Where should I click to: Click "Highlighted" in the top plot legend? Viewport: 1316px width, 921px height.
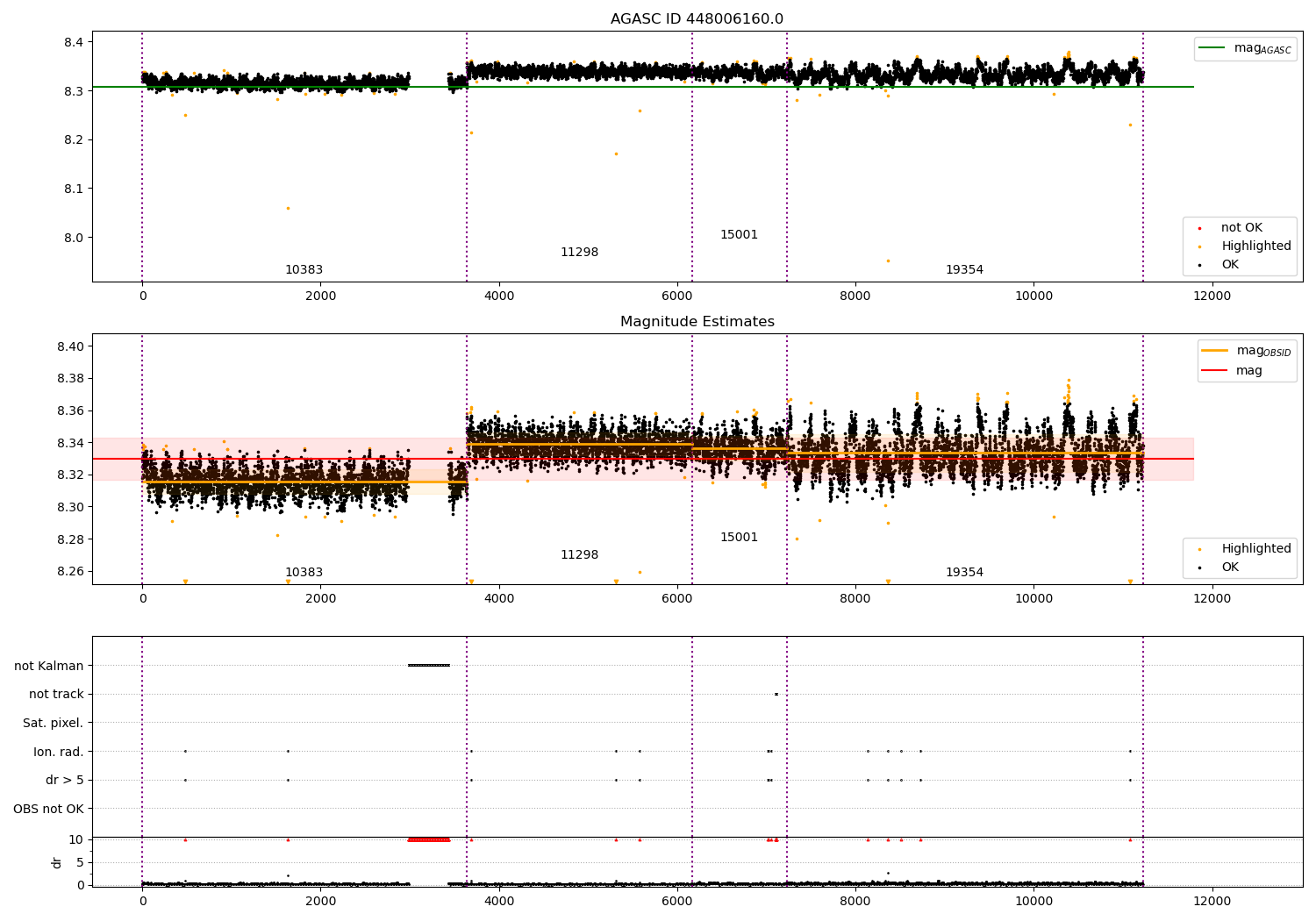[1255, 246]
